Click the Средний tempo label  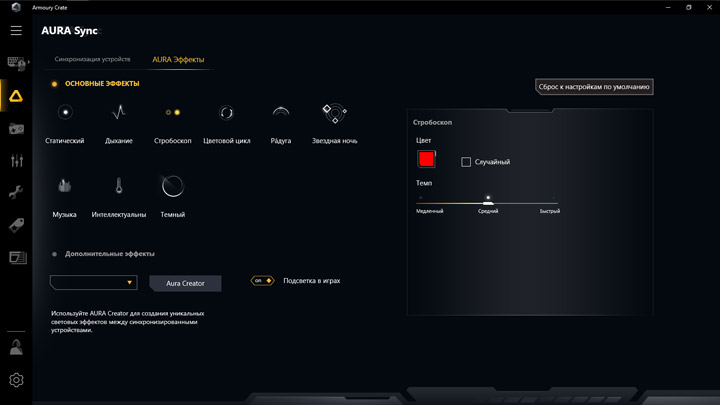click(488, 211)
